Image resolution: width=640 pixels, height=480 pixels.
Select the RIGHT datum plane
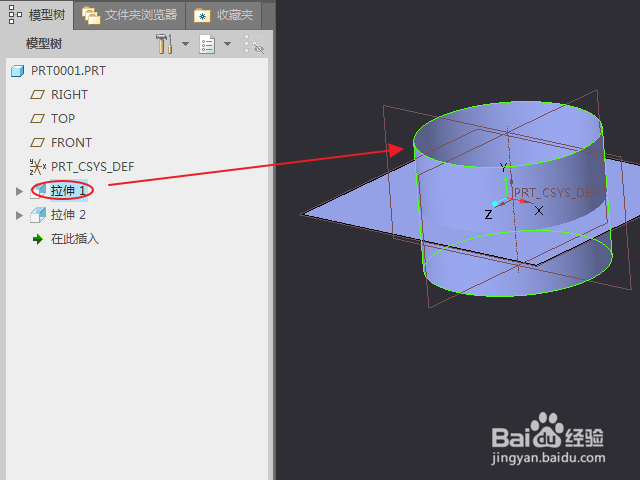pos(69,95)
